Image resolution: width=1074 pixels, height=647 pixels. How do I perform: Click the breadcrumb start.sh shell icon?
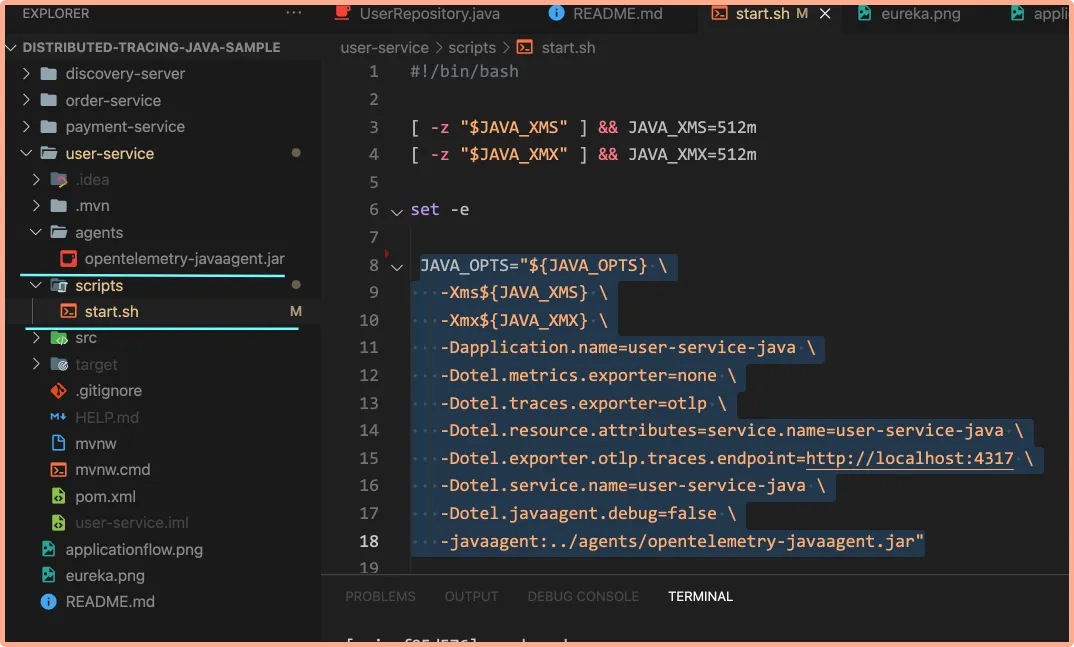point(525,47)
